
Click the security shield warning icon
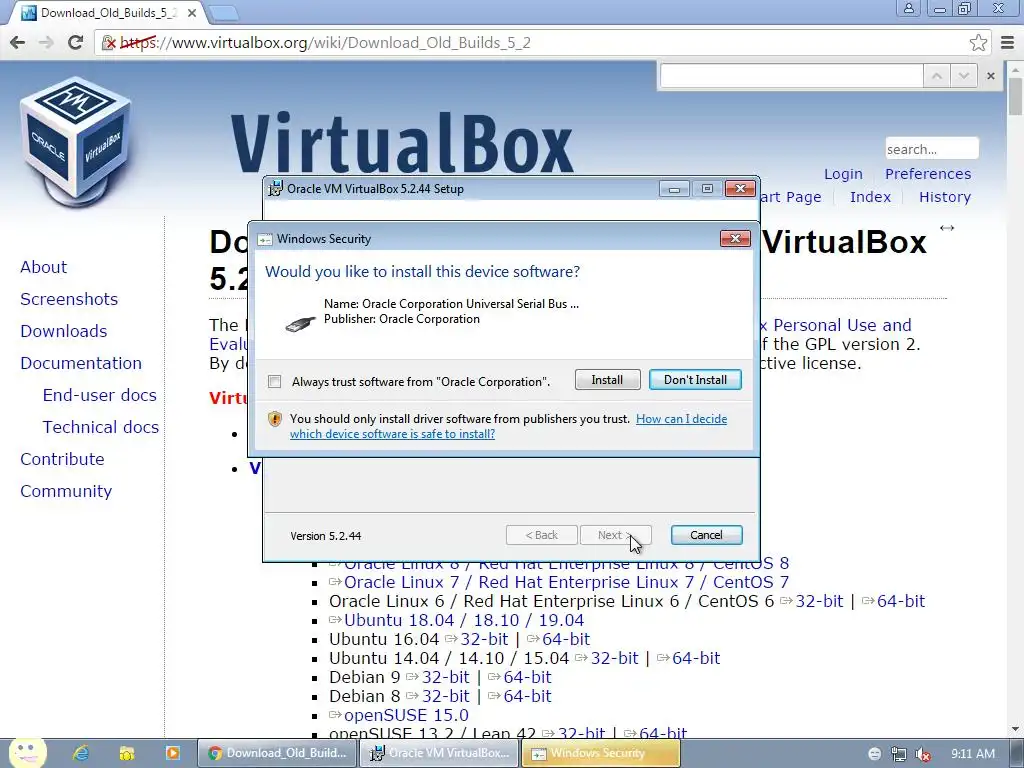click(275, 419)
